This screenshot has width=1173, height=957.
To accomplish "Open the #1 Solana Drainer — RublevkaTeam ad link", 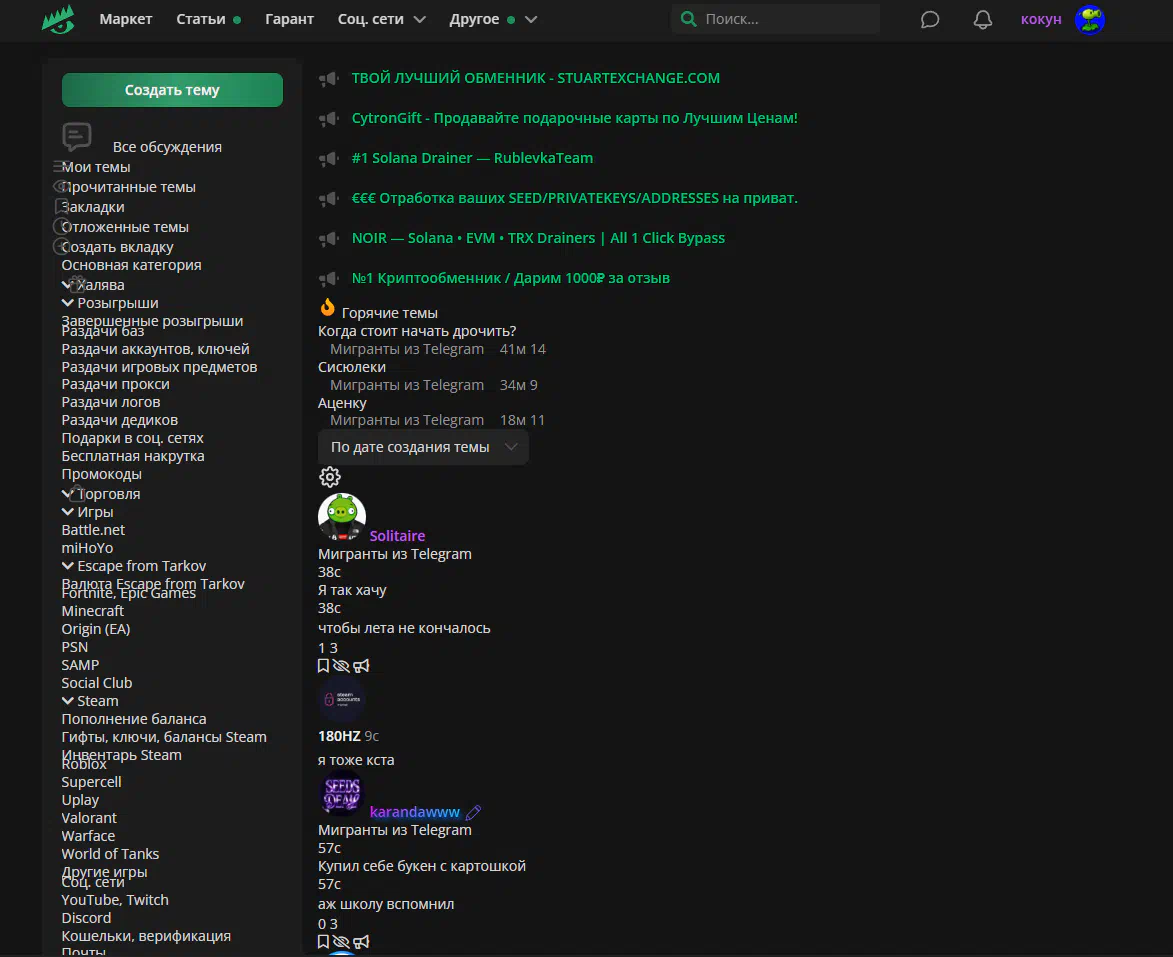I will pos(472,158).
